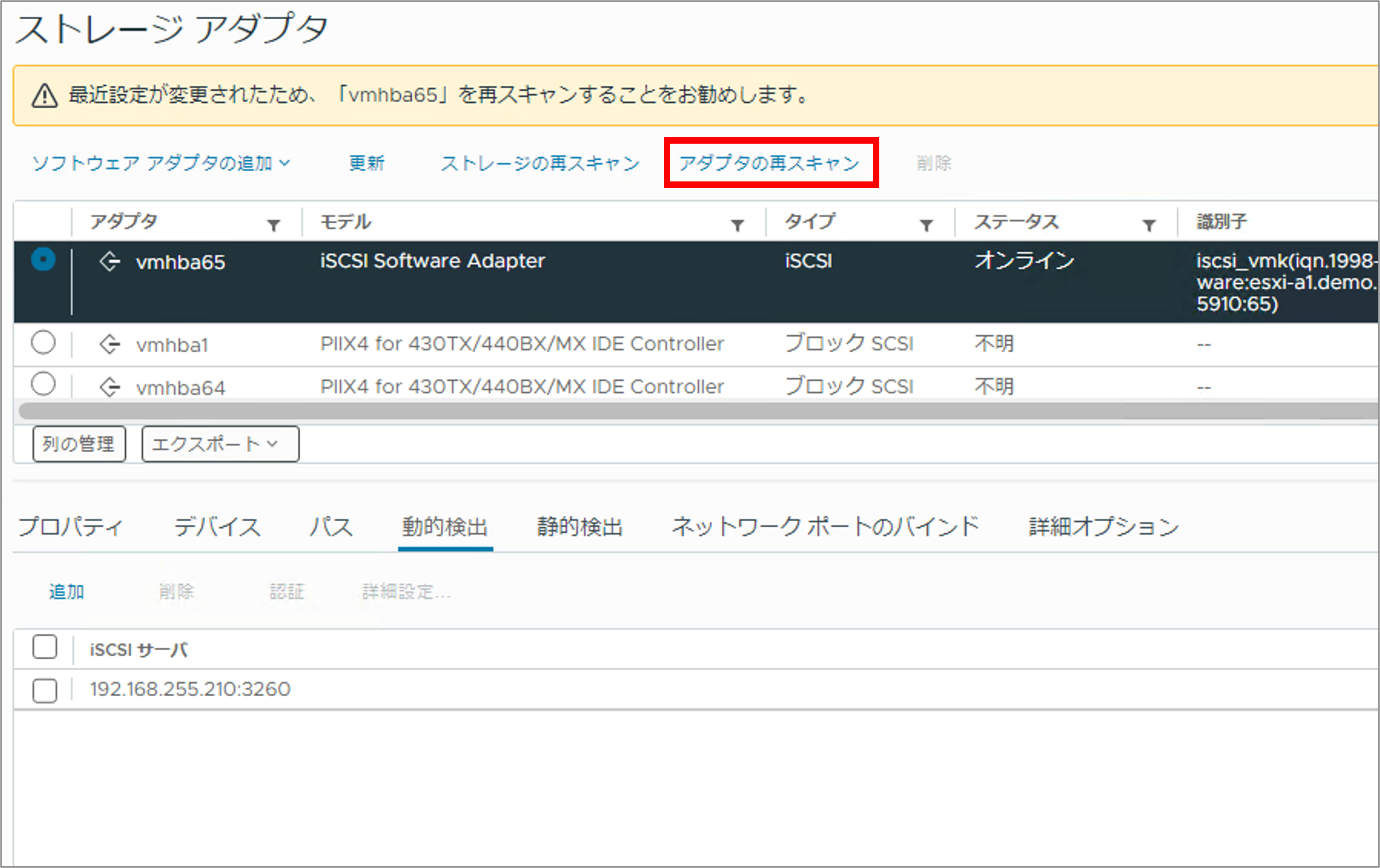Toggle the iSCSI サーバ header checkbox
The height and width of the screenshot is (868, 1380).
[x=45, y=647]
